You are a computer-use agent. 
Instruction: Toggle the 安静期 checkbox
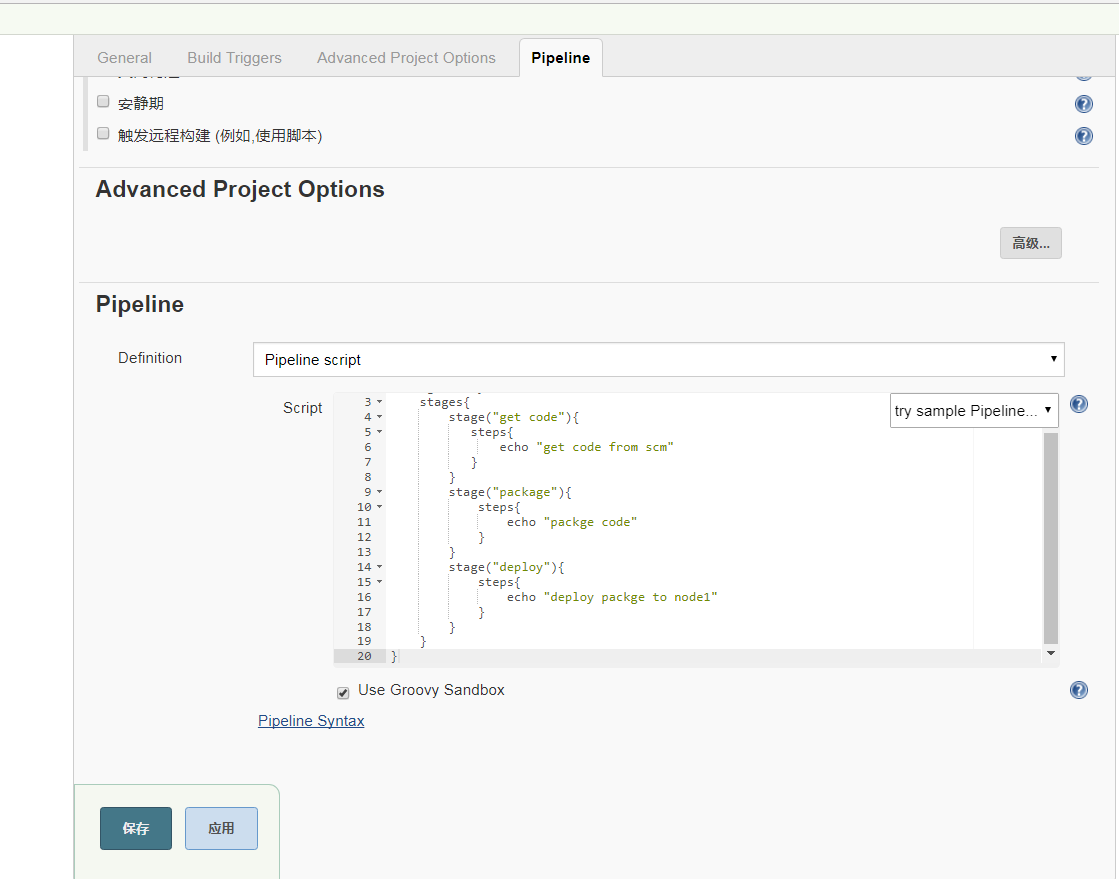tap(103, 102)
